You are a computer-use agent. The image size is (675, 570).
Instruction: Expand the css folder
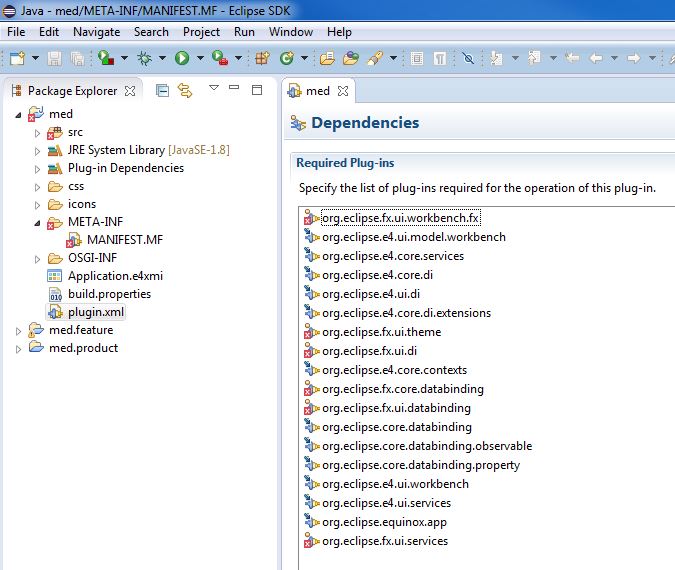click(37, 187)
